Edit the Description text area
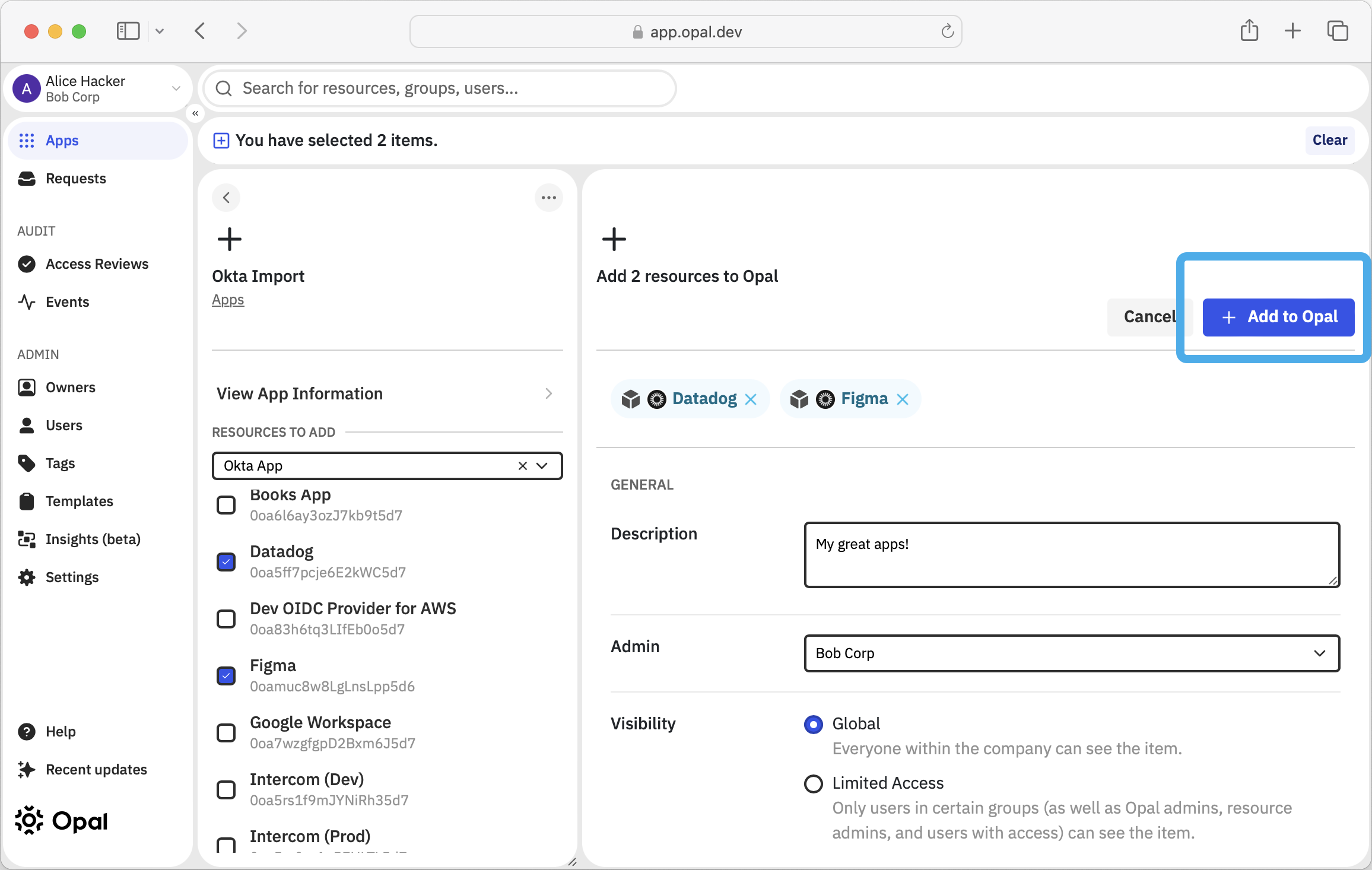The width and height of the screenshot is (1372, 870). click(1072, 555)
